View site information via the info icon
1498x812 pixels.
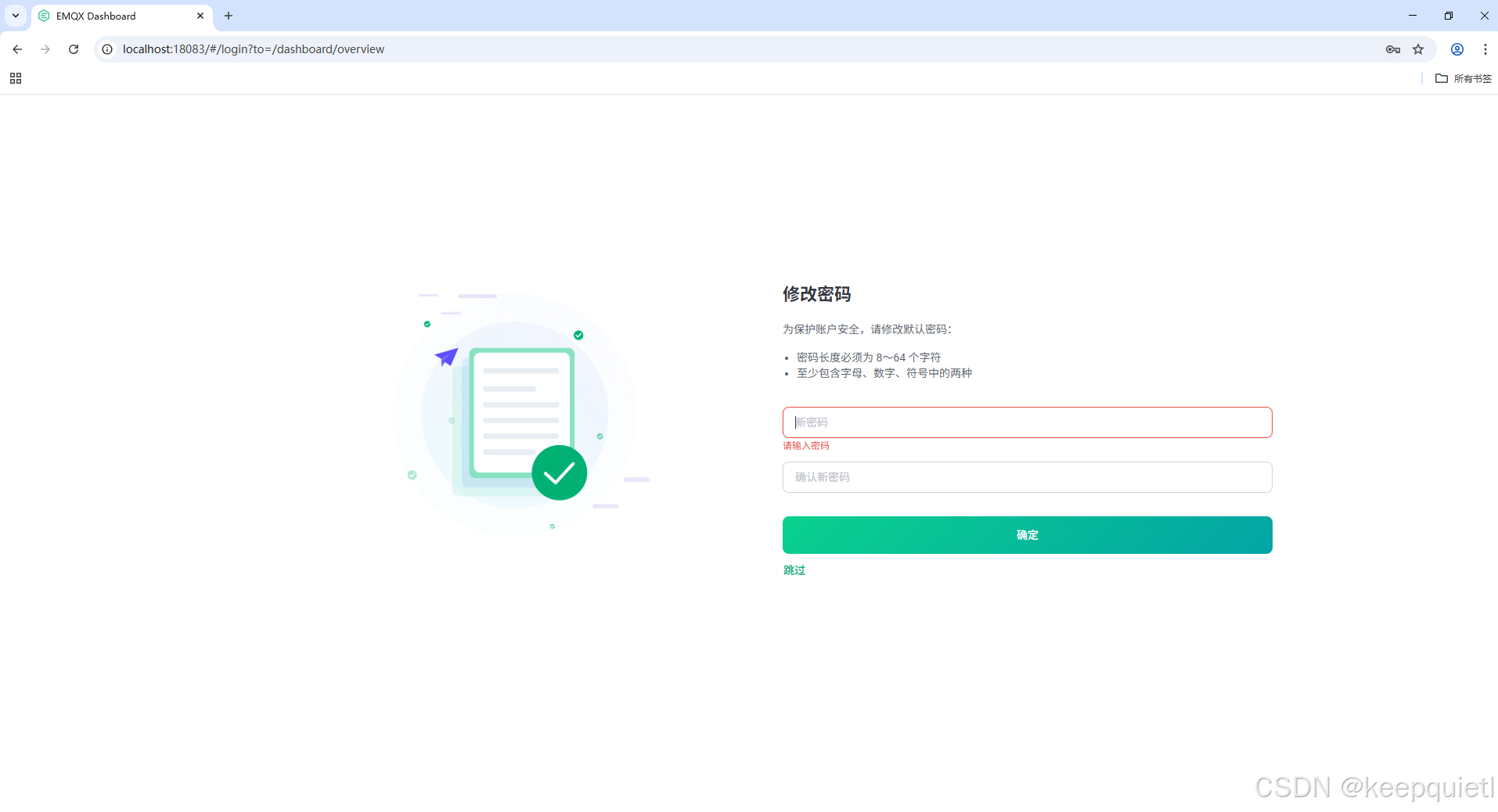tap(106, 49)
